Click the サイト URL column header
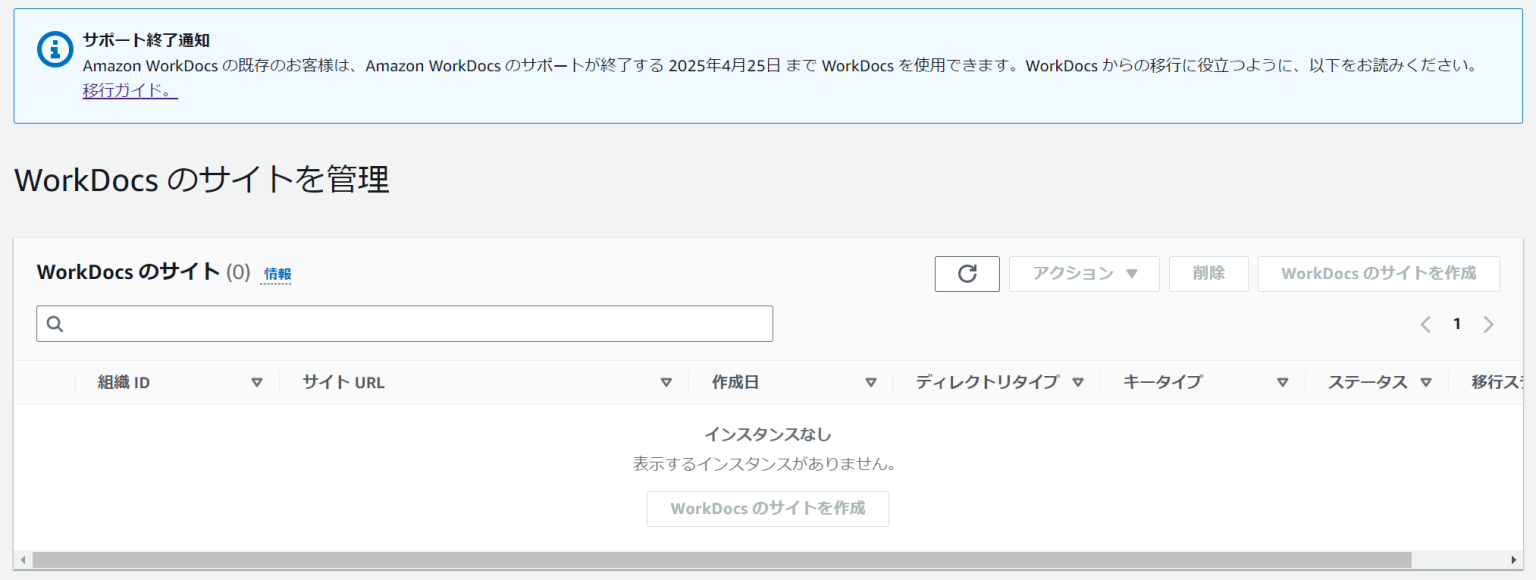 pyautogui.click(x=343, y=382)
